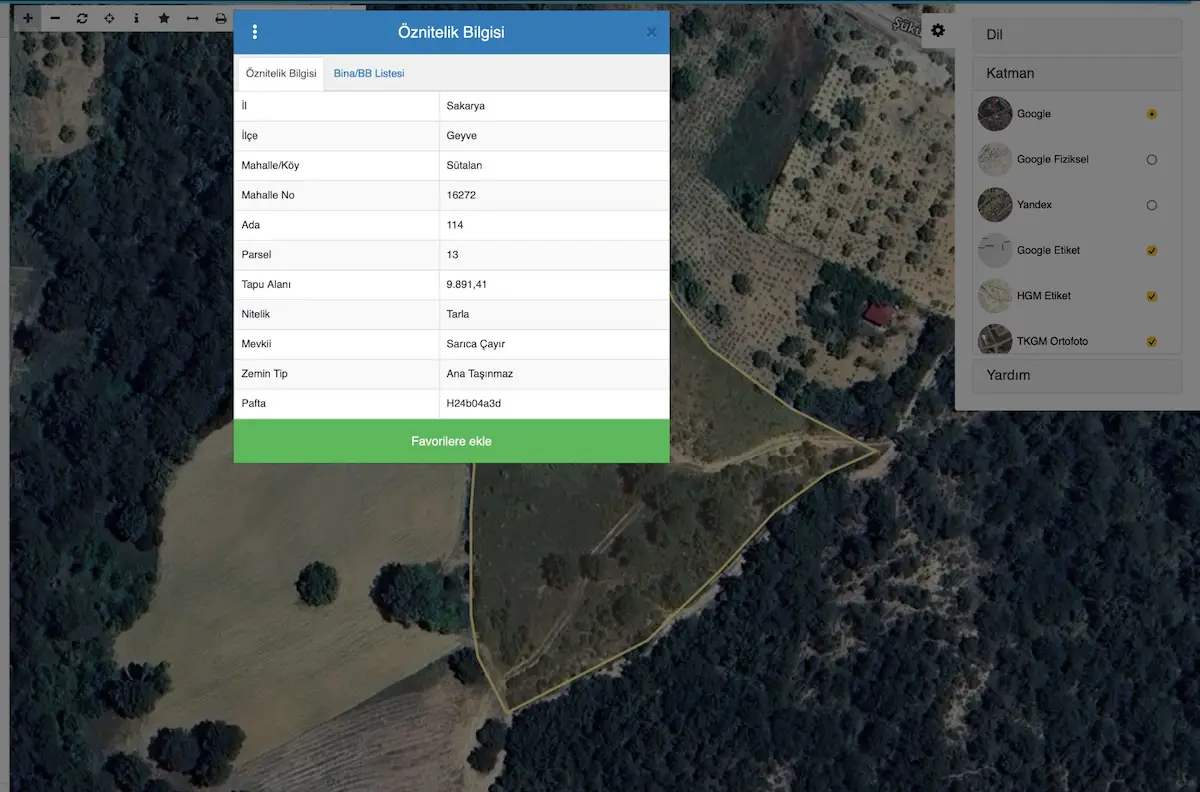Screen dimensions: 1200x792
Task: Select the Google base layer radio
Action: 1152,114
